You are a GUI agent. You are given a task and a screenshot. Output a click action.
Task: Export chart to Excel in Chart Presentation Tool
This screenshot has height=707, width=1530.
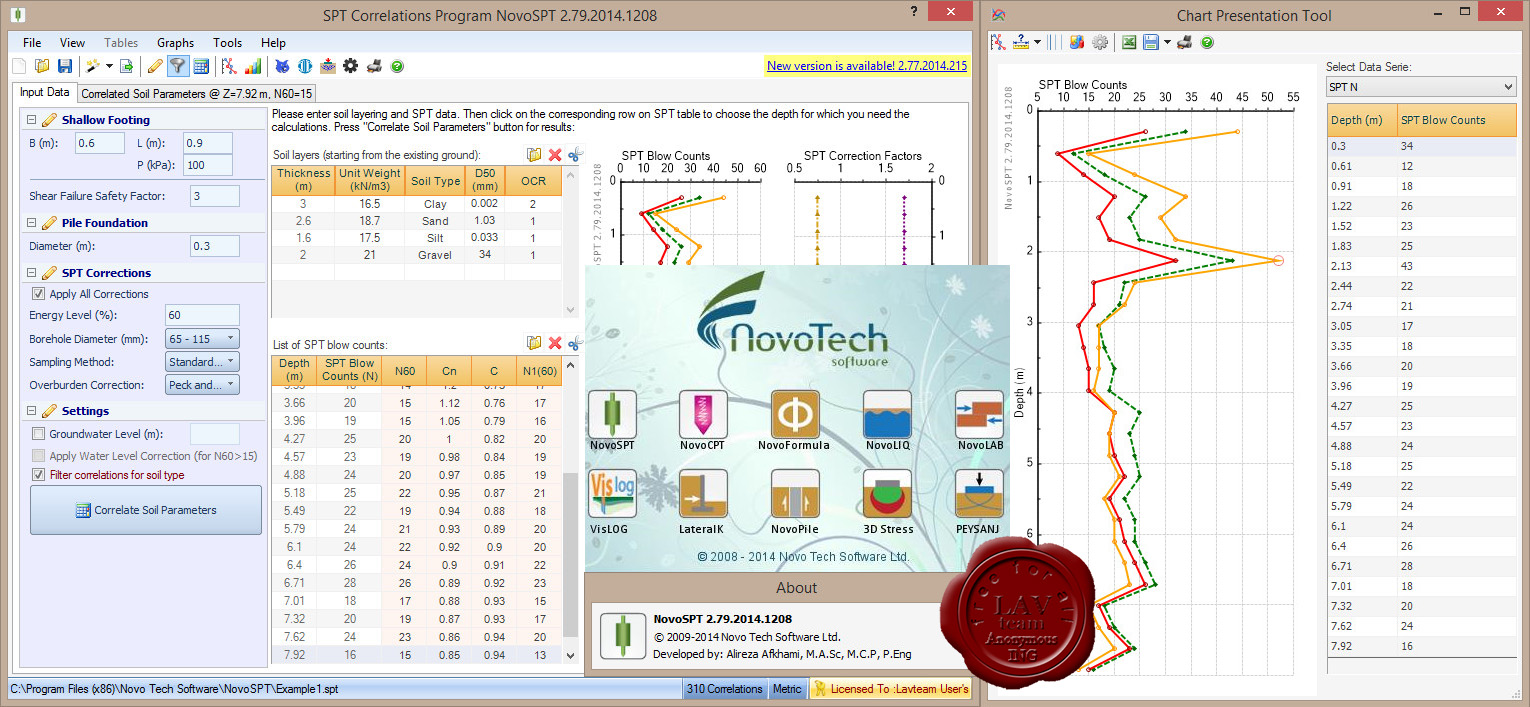tap(1128, 42)
